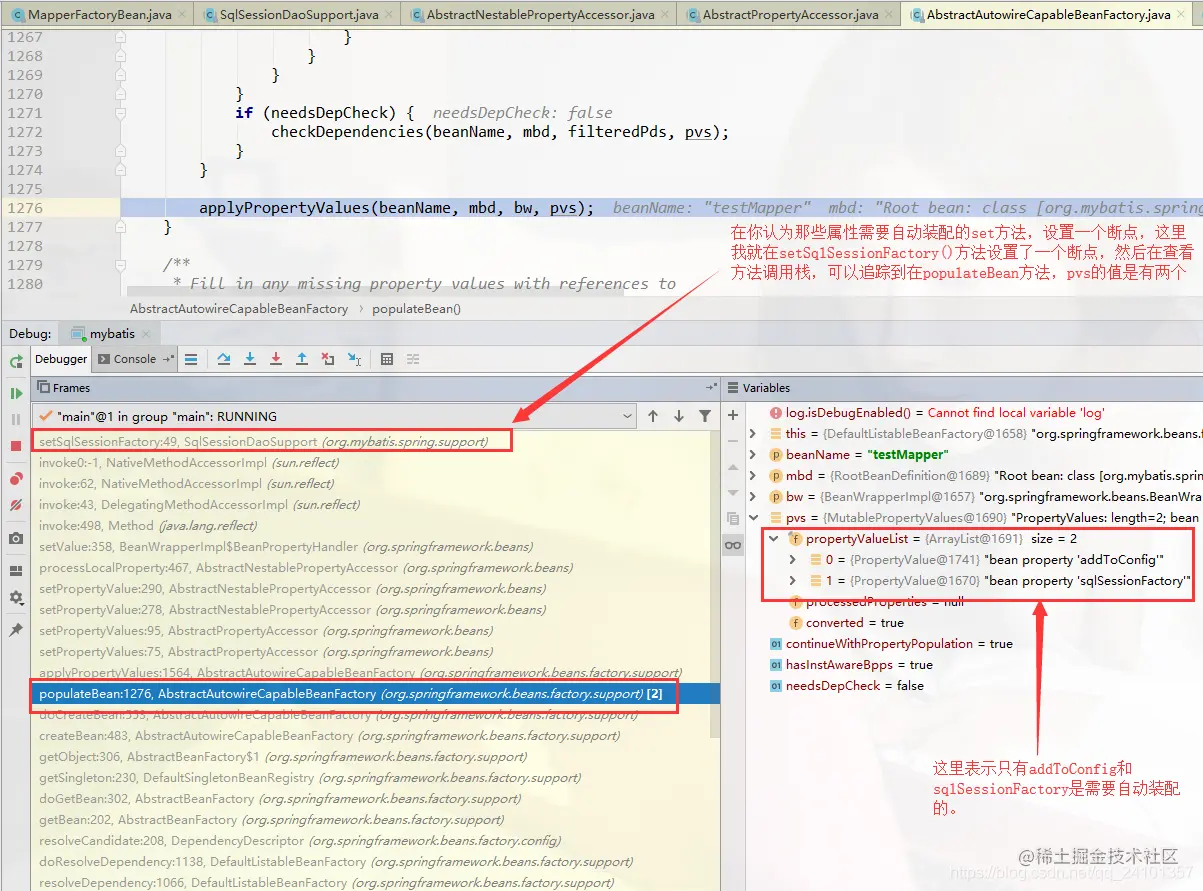Pause the running program
This screenshot has width=1203, height=891.
pyautogui.click(x=16, y=419)
